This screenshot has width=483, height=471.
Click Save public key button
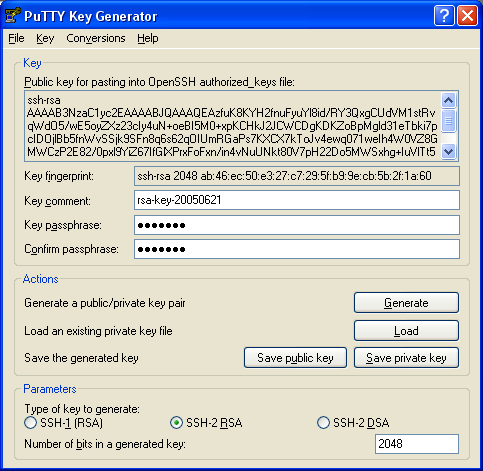[295, 358]
